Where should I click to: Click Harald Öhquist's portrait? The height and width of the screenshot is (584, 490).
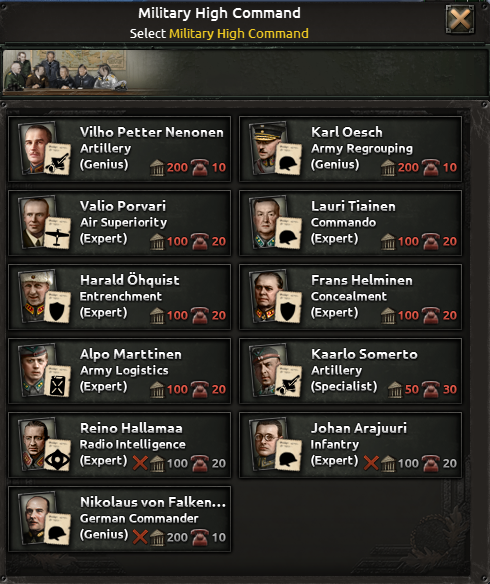(36, 295)
